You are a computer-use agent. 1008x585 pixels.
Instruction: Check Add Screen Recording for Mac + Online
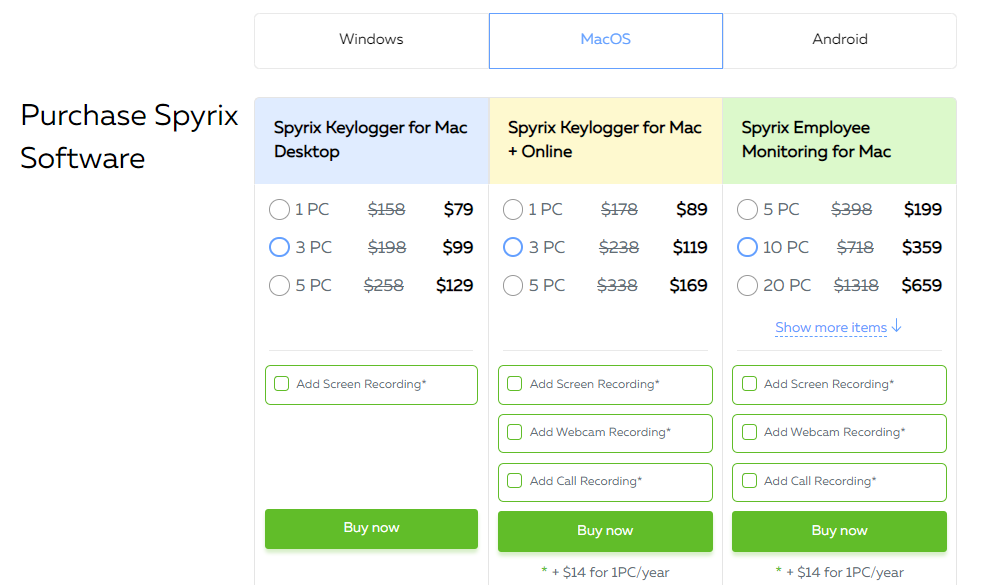coord(514,384)
